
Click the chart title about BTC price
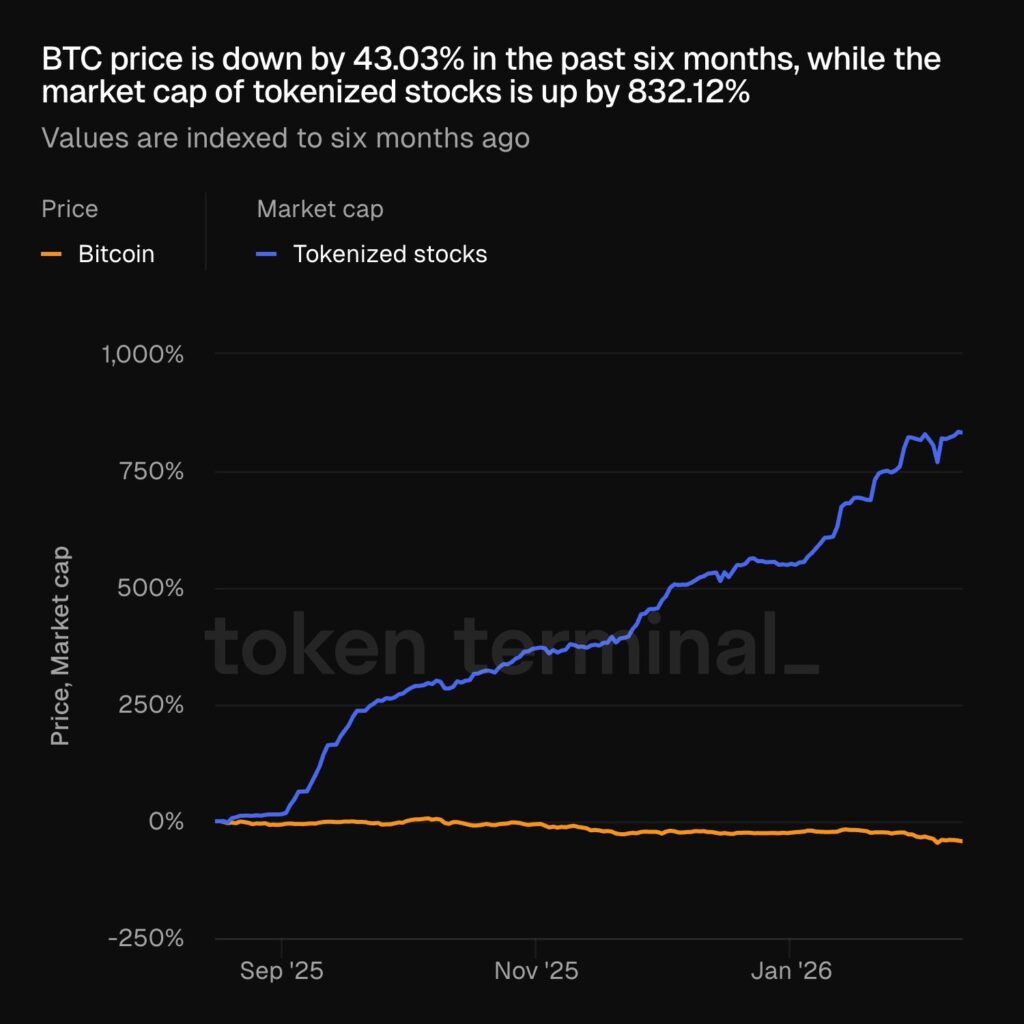(x=491, y=75)
